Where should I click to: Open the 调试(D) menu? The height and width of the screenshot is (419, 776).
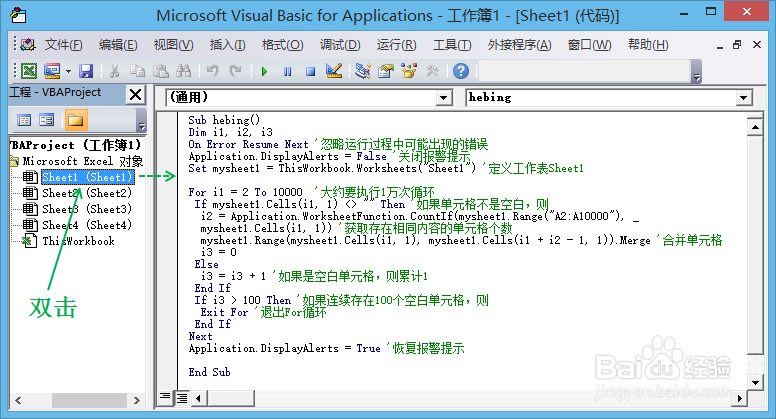tap(340, 45)
